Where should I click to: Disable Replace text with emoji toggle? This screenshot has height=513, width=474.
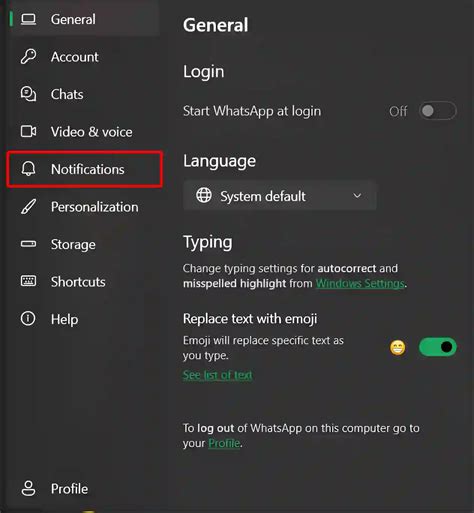click(x=438, y=347)
